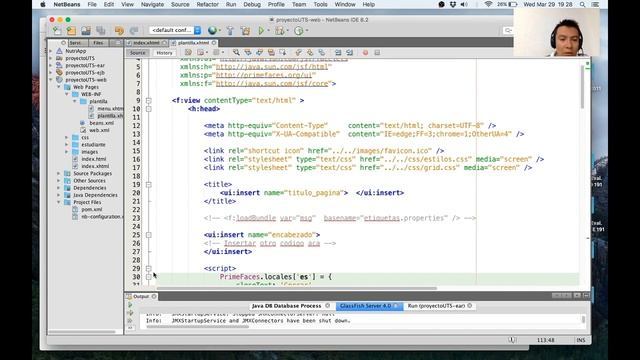
Task: Switch to History view button
Action: tap(164, 53)
